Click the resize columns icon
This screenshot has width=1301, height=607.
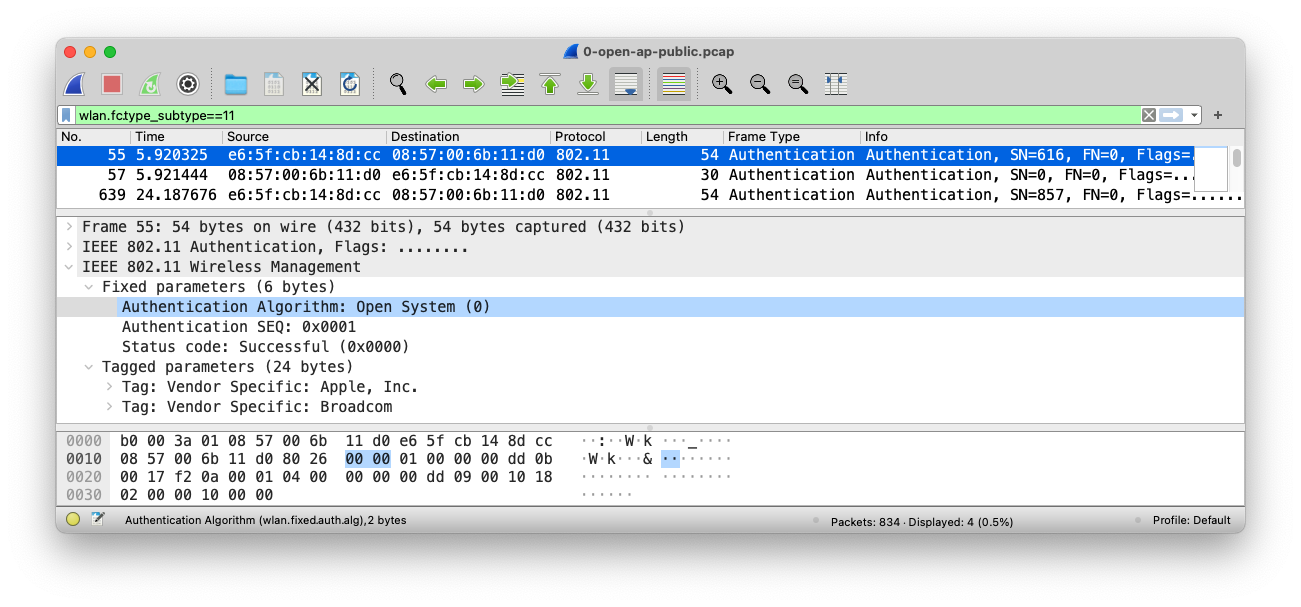tap(836, 84)
